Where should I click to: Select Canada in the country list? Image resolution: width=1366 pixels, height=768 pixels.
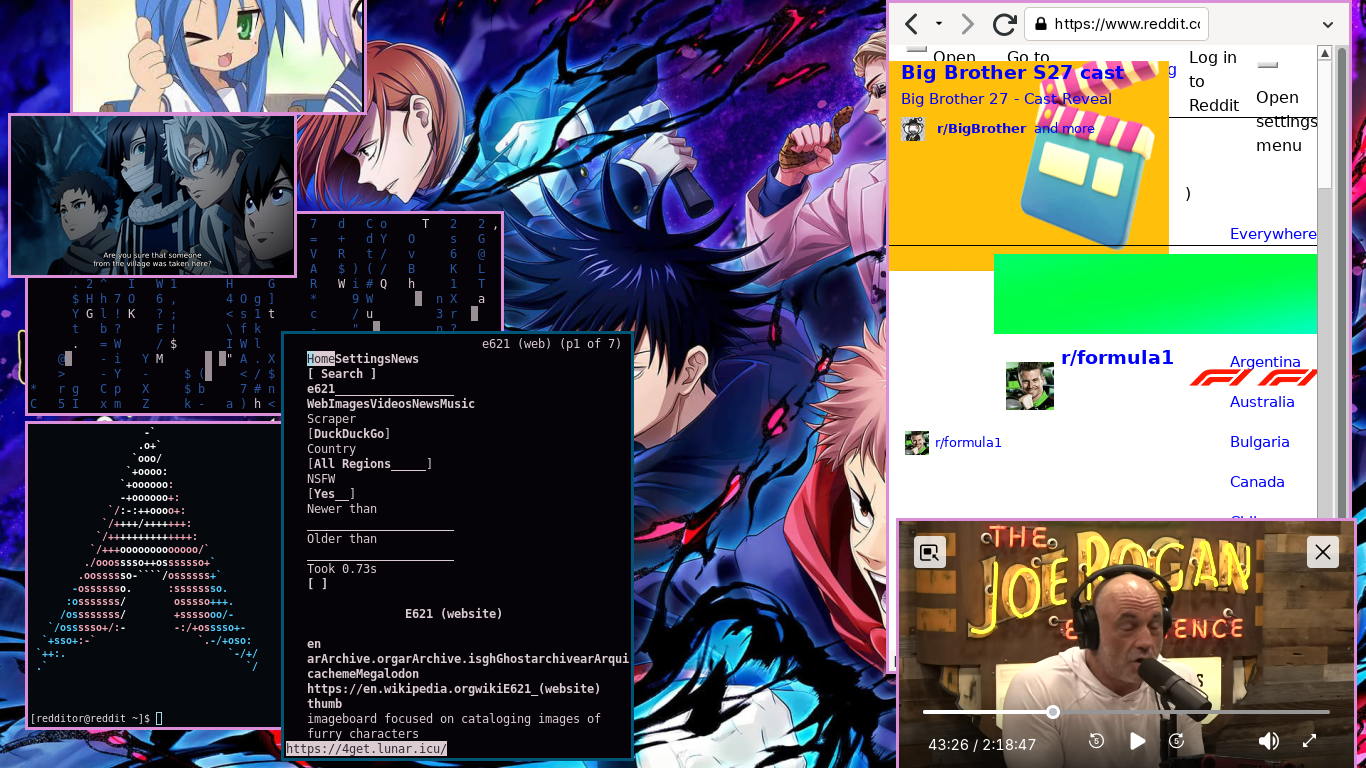tap(1257, 481)
